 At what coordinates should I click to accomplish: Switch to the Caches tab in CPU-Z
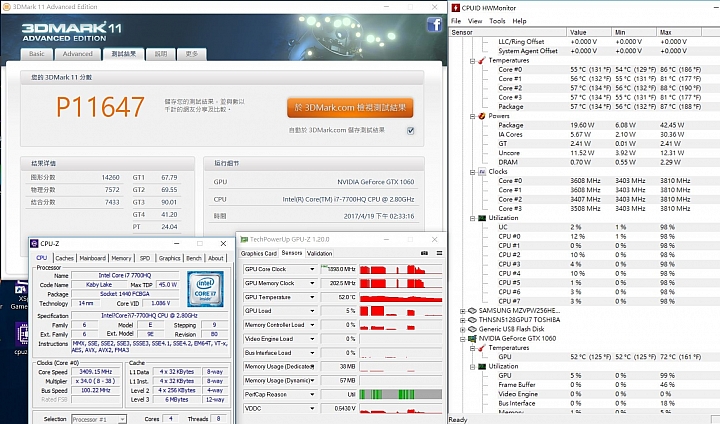coord(64,258)
